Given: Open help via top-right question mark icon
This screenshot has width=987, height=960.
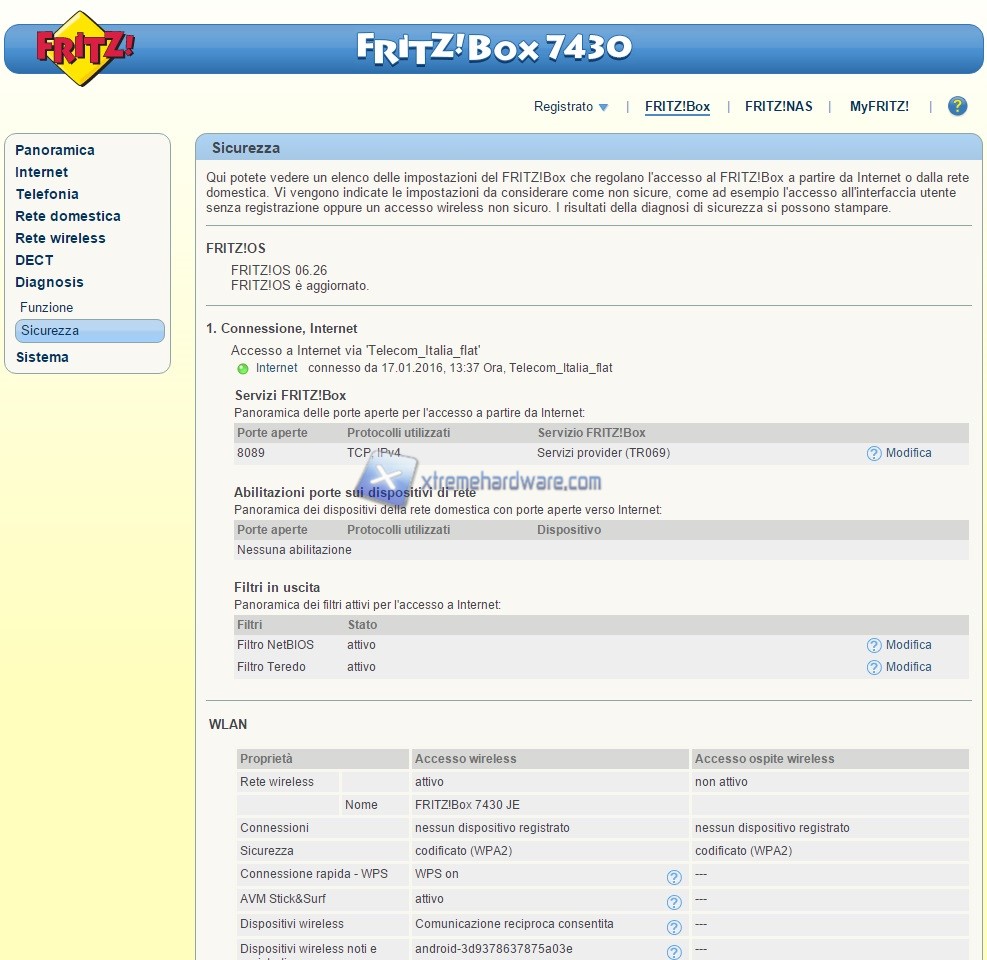Looking at the screenshot, I should click(x=957, y=106).
